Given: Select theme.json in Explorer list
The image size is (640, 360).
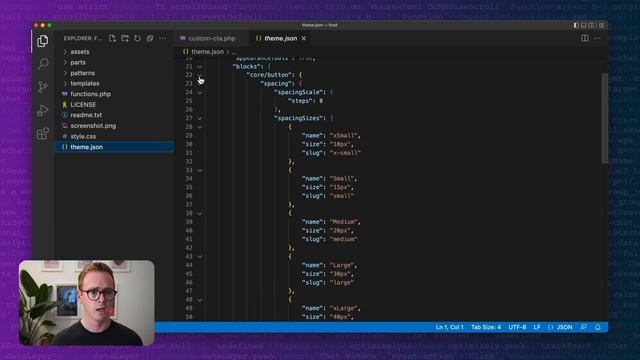Looking at the screenshot, I should point(114,147).
